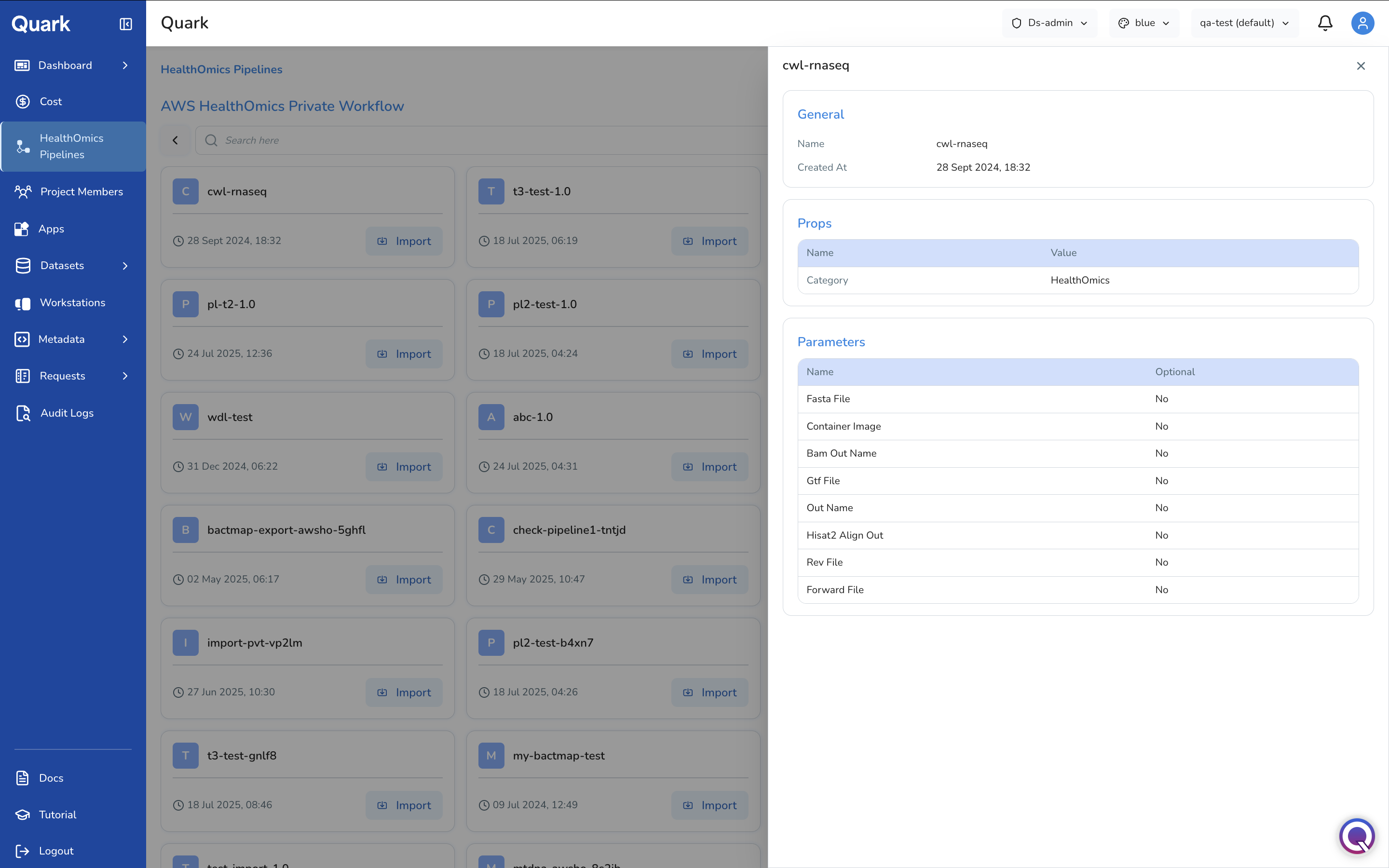Click the A avatar on abc-1.0 card
The height and width of the screenshot is (868, 1389).
491,417
